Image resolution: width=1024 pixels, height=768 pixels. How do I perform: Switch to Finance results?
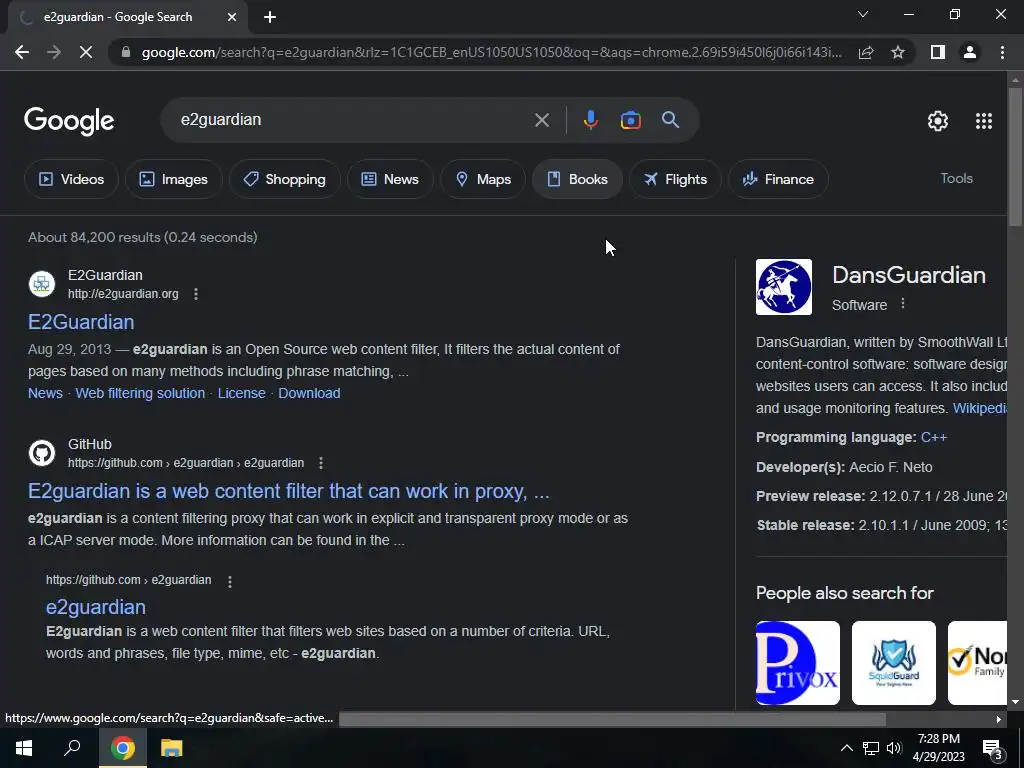point(778,179)
